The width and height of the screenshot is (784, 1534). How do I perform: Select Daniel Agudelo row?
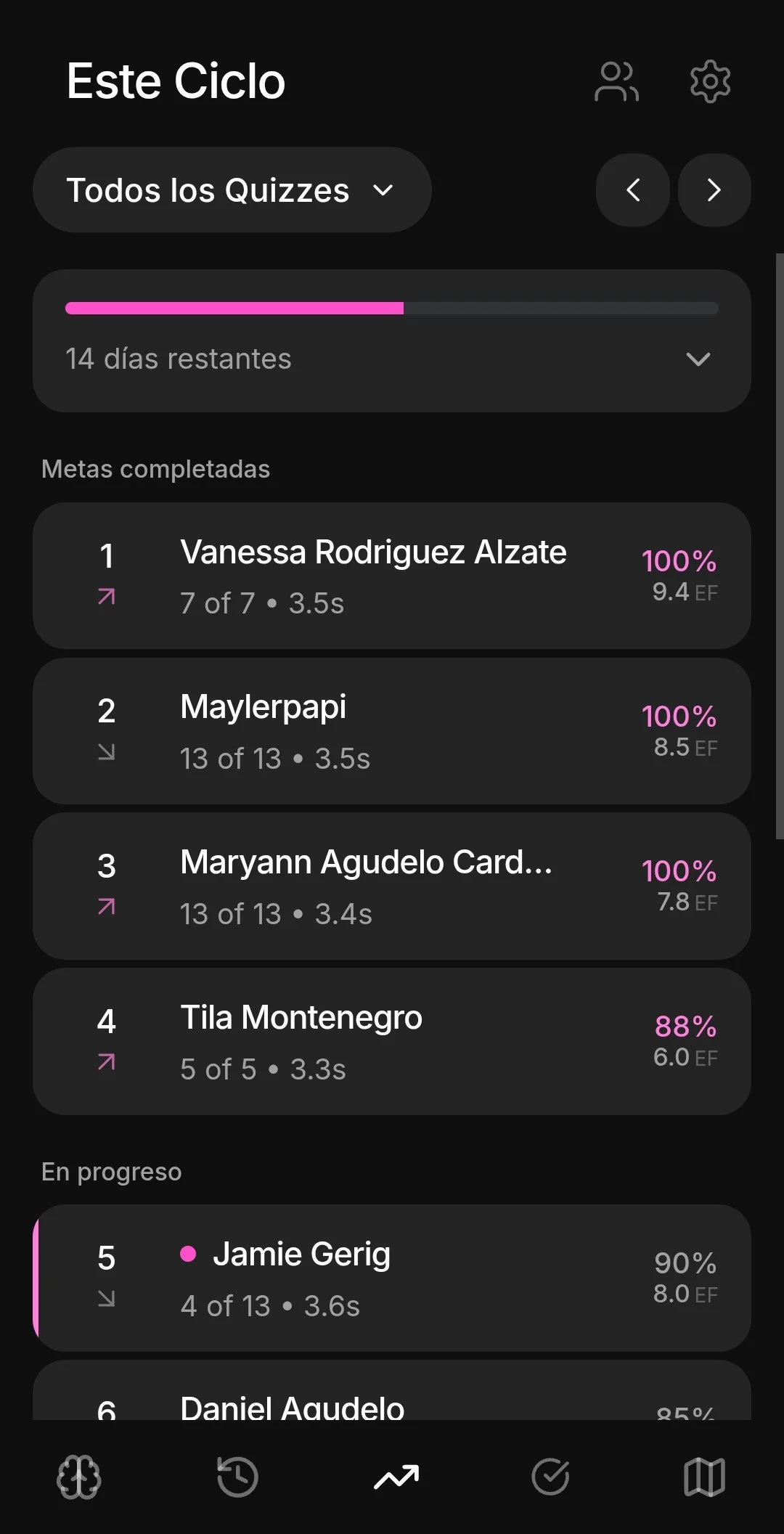[x=392, y=1390]
